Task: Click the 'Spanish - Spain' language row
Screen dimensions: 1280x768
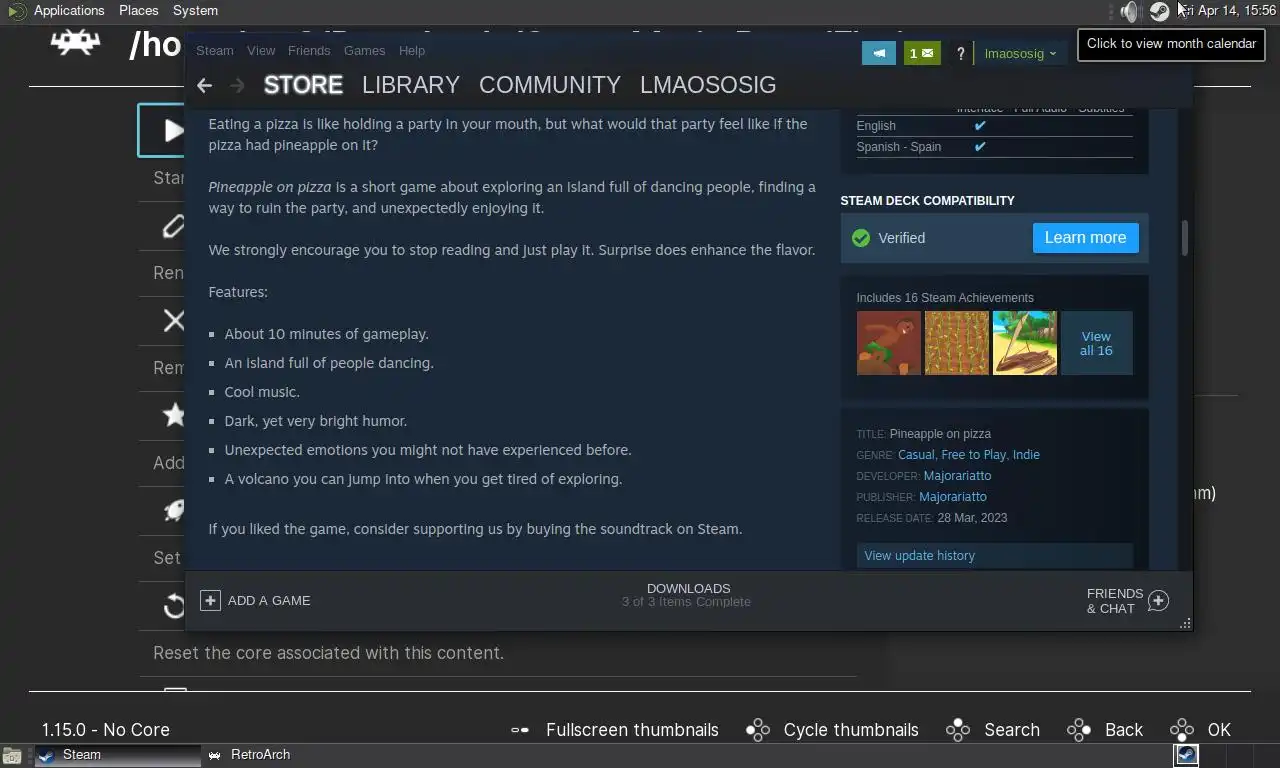Action: pos(994,147)
